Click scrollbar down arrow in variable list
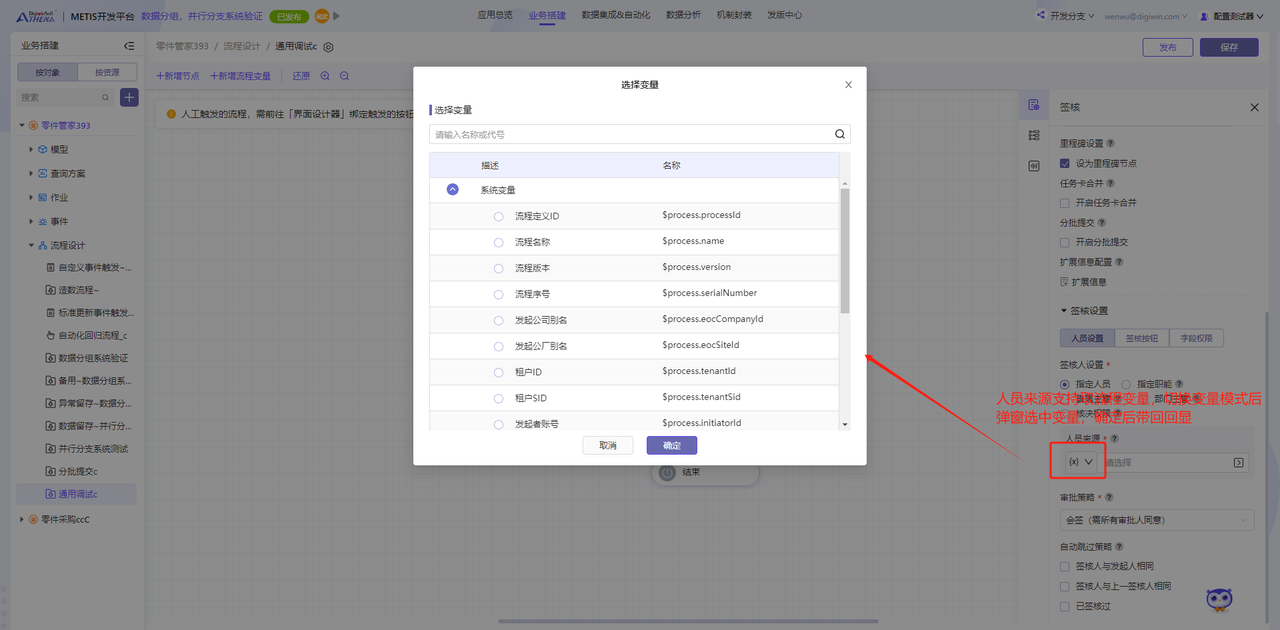 tap(845, 425)
